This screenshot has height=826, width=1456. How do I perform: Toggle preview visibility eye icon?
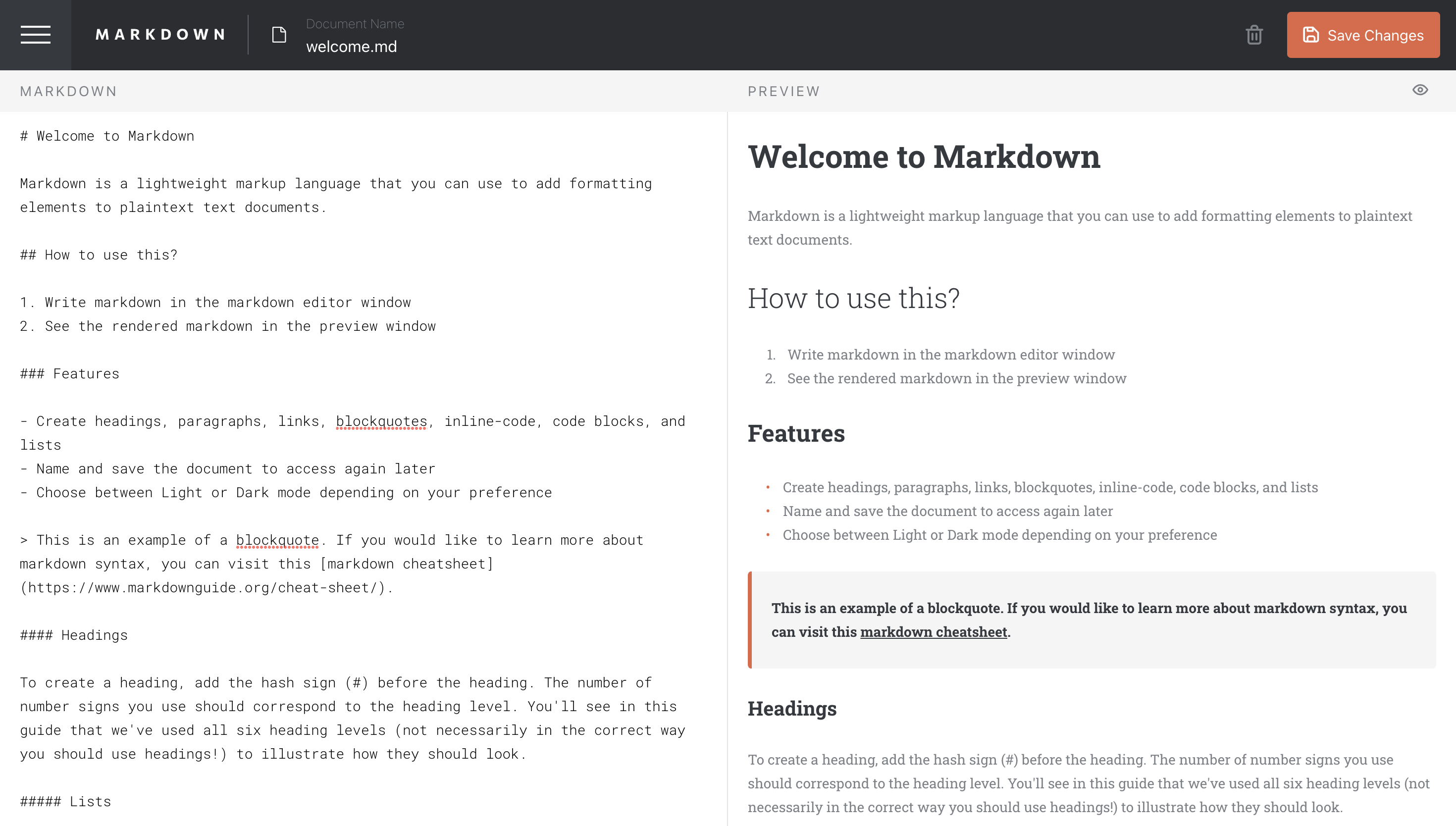tap(1420, 90)
